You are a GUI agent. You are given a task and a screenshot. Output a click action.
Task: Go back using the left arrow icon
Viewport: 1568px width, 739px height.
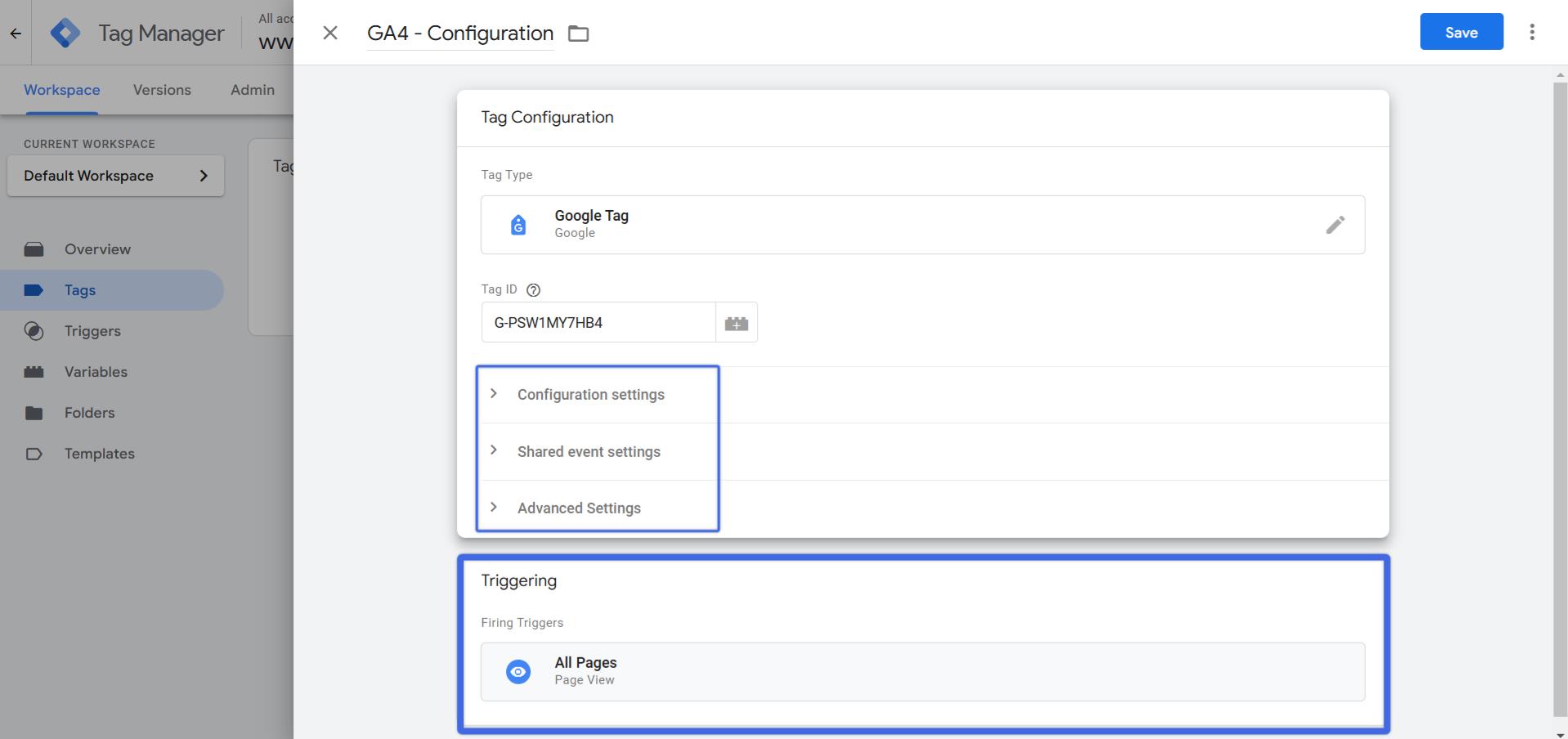(x=16, y=34)
